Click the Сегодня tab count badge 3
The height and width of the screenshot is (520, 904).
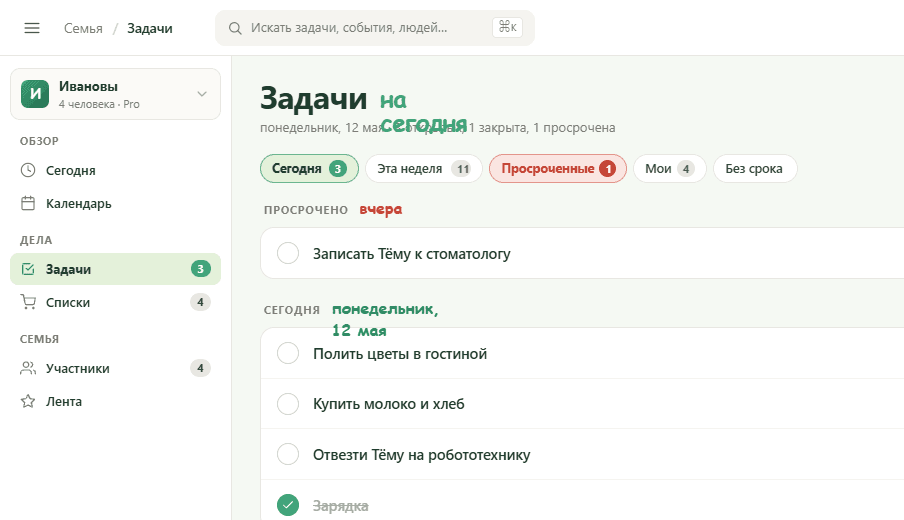(338, 169)
